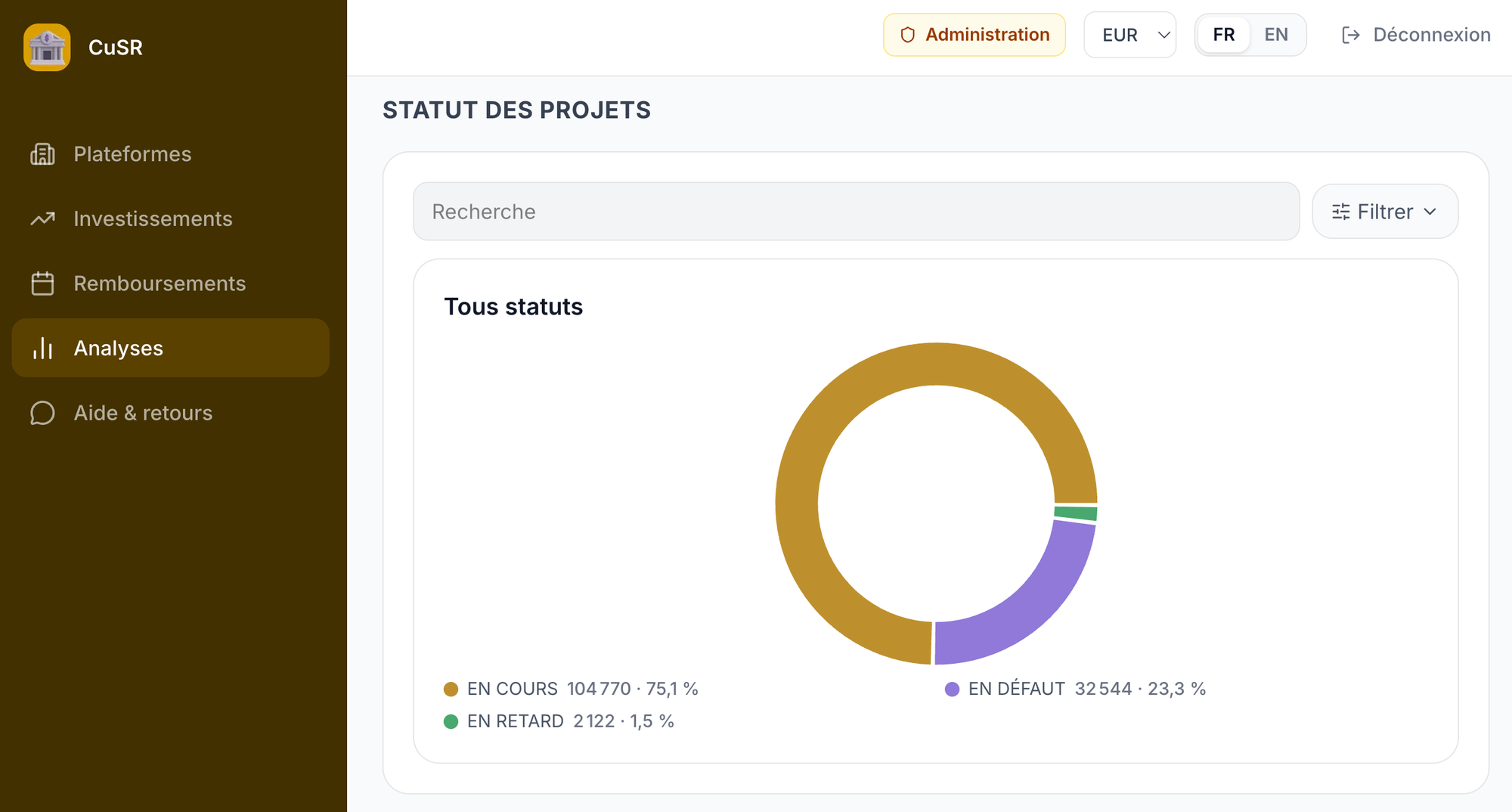Click the Investissements trend arrow icon
The height and width of the screenshot is (812, 1512).
tap(42, 219)
